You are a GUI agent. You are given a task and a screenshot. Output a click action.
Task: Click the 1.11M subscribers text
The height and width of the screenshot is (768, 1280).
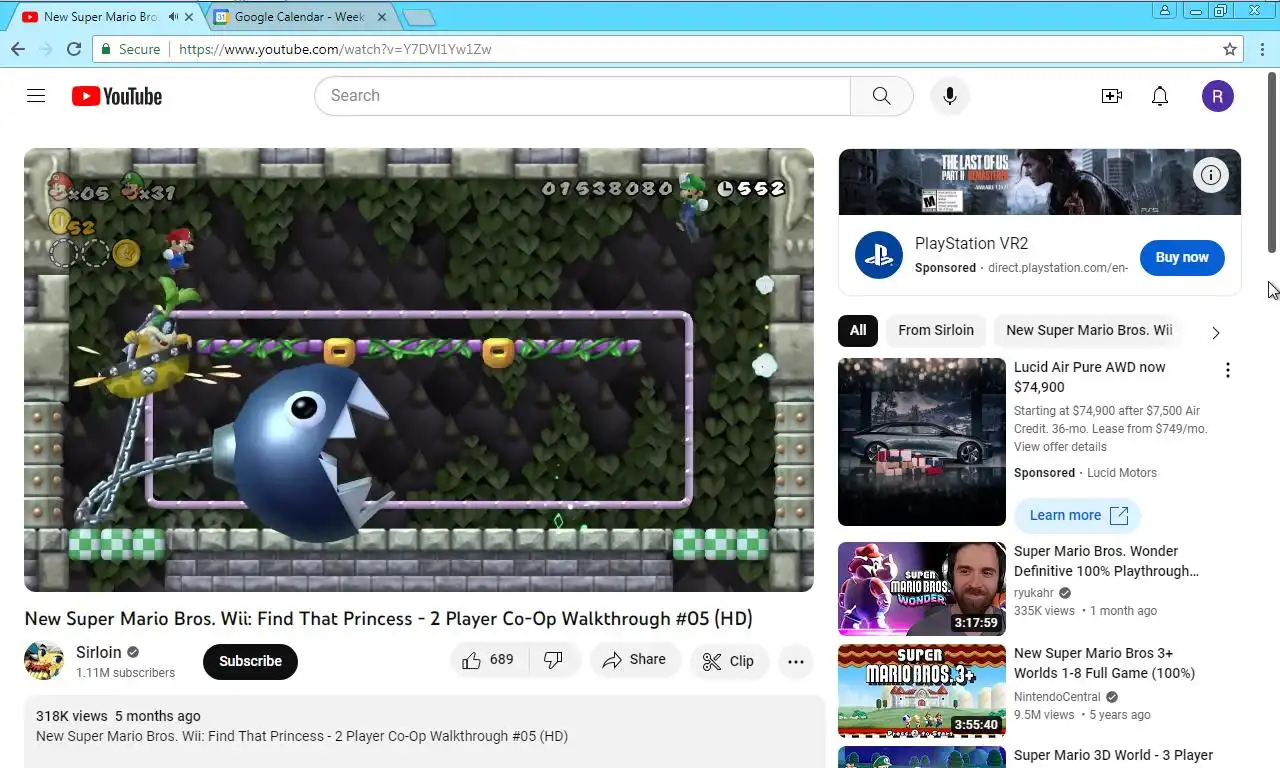125,673
